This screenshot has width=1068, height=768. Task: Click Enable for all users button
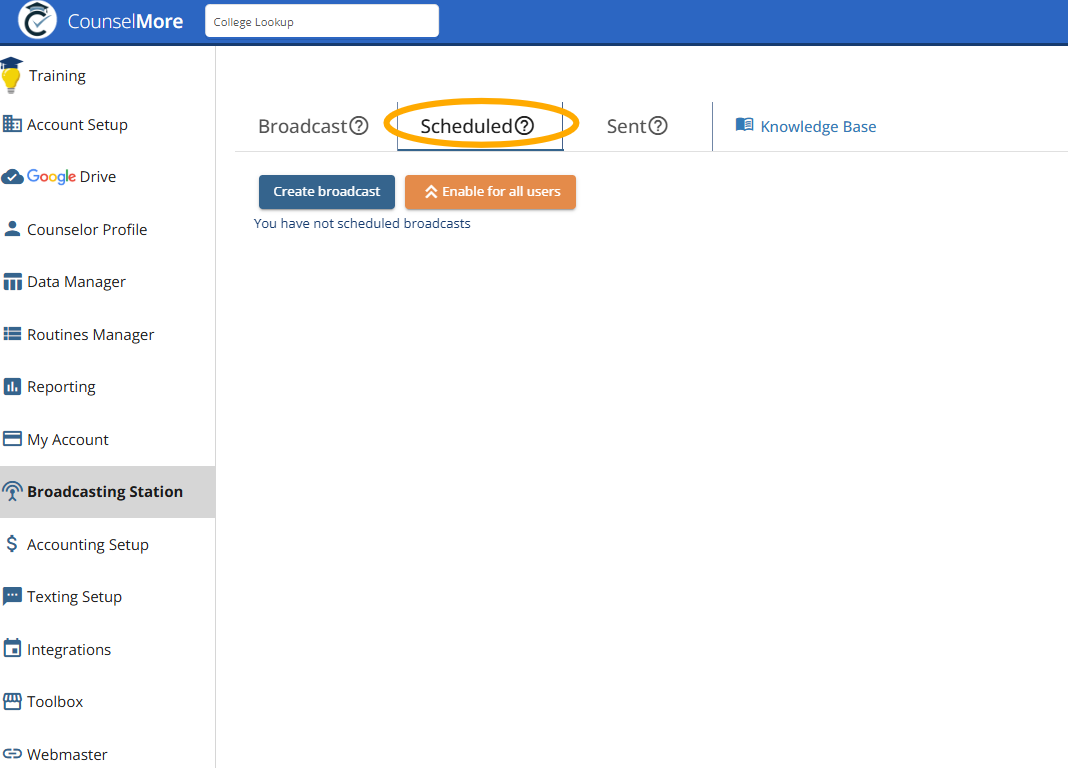(x=490, y=192)
